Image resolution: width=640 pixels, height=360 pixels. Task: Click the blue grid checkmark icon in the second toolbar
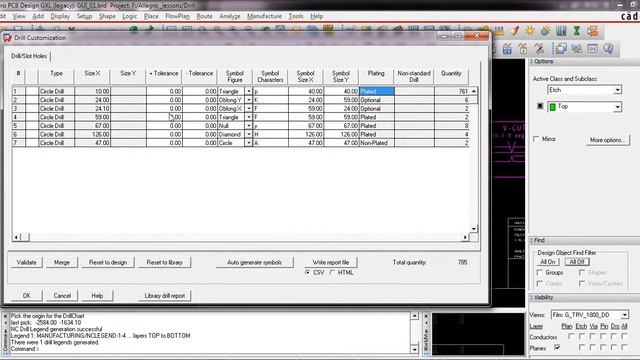pos(507,49)
